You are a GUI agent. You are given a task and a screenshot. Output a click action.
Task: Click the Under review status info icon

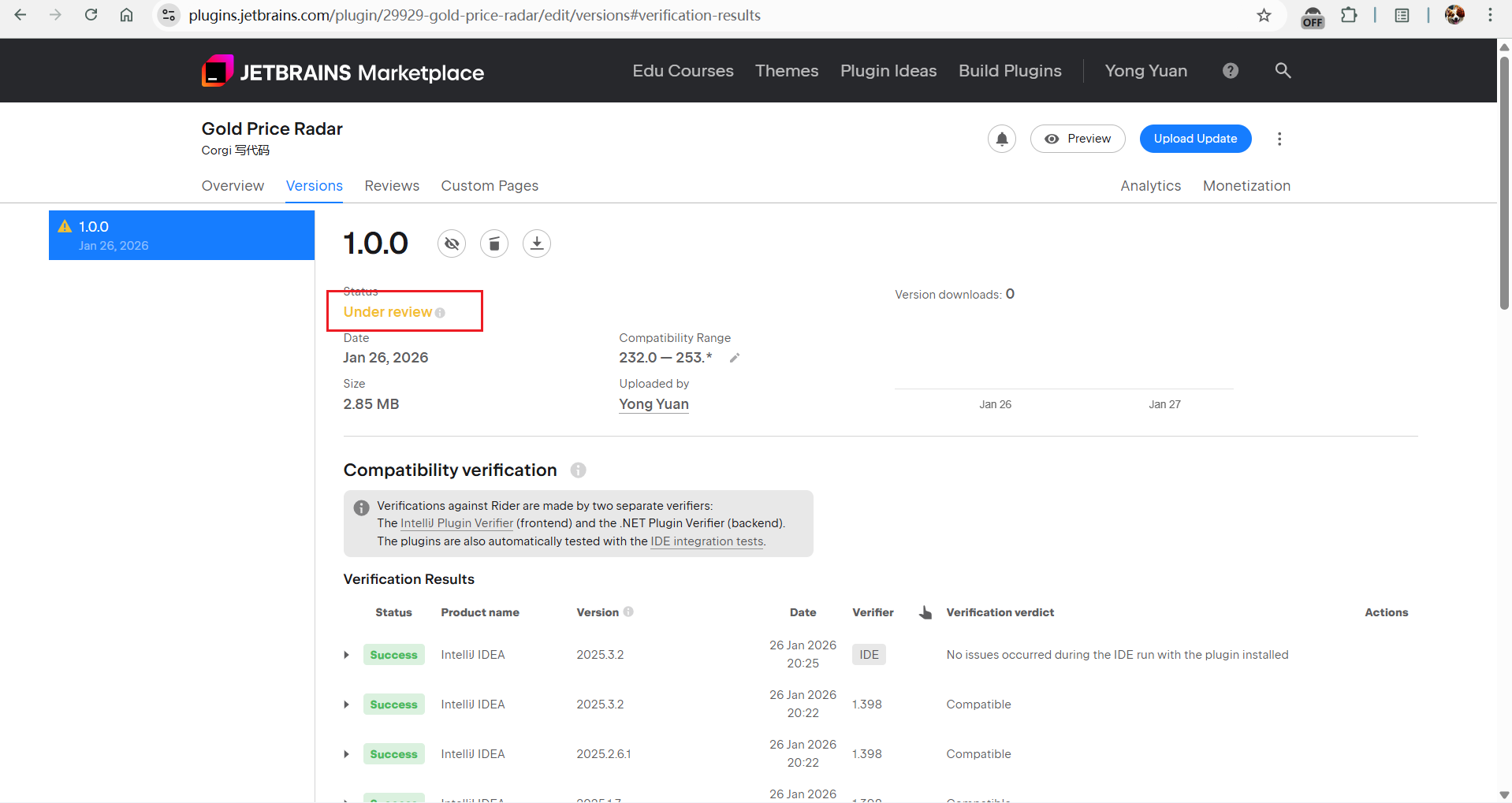coord(440,313)
